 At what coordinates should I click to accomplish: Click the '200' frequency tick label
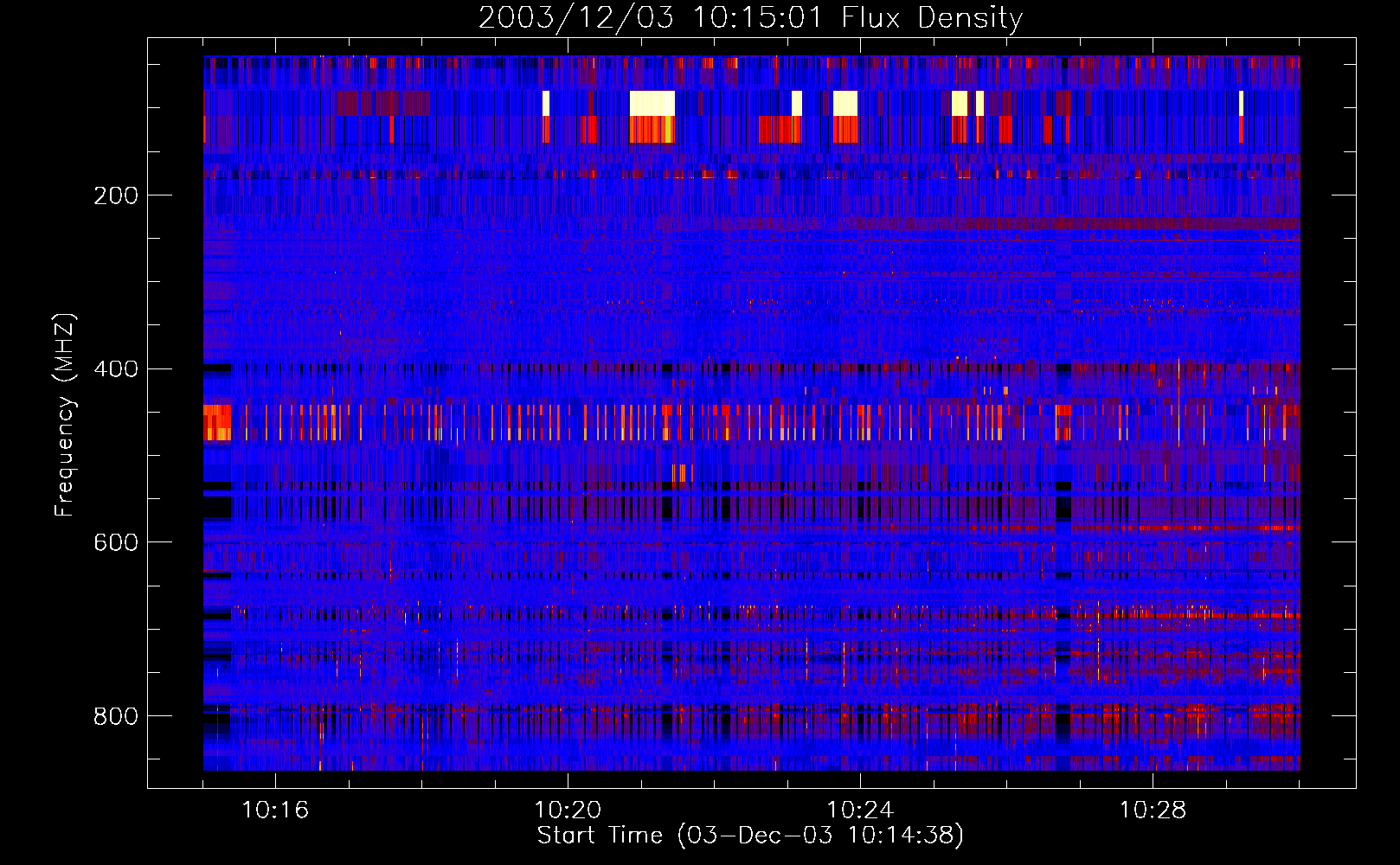[x=116, y=195]
